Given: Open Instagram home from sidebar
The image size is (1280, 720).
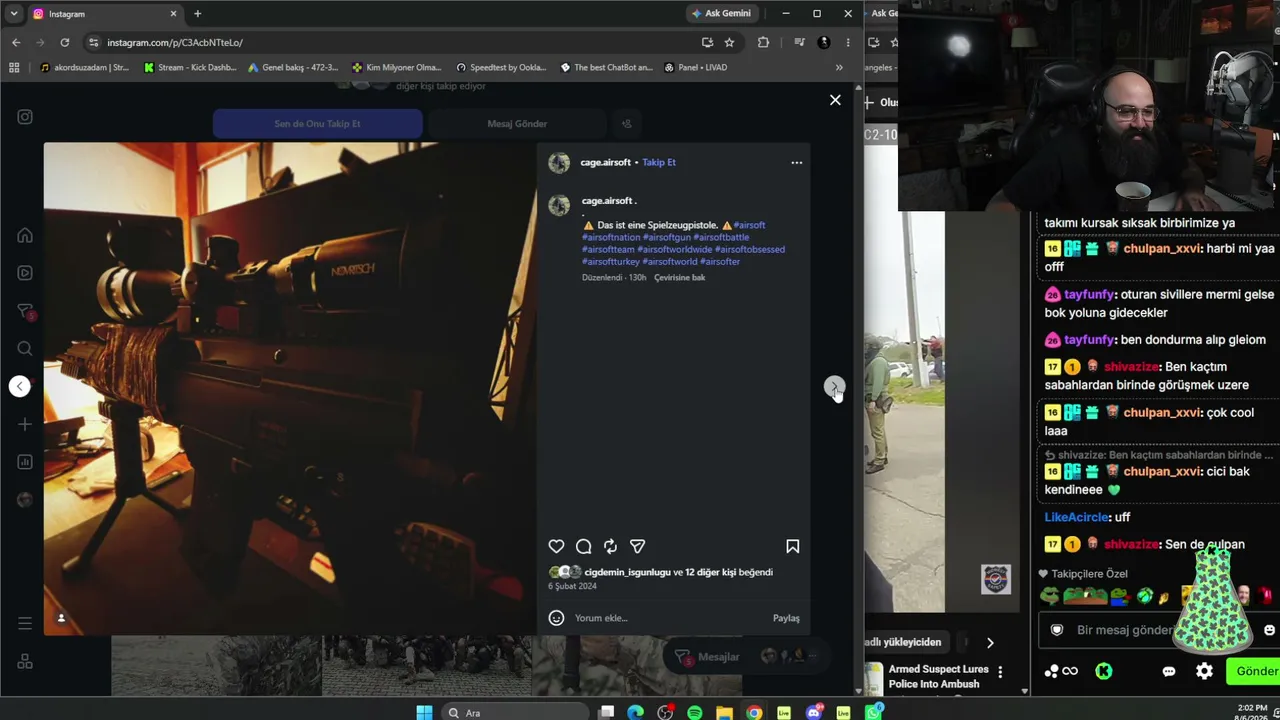Looking at the screenshot, I should click(25, 236).
